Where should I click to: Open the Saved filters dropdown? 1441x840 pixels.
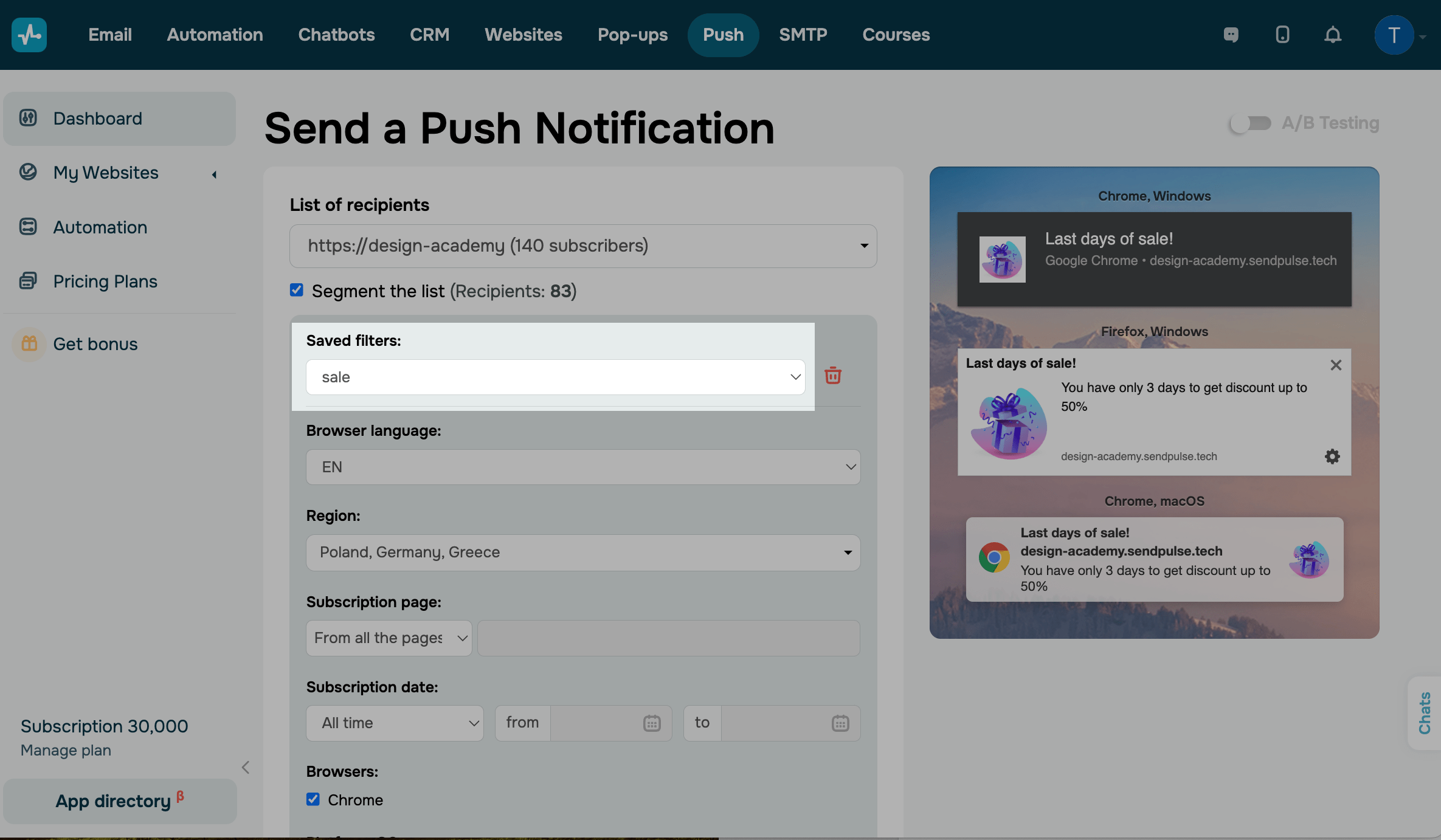click(x=555, y=377)
